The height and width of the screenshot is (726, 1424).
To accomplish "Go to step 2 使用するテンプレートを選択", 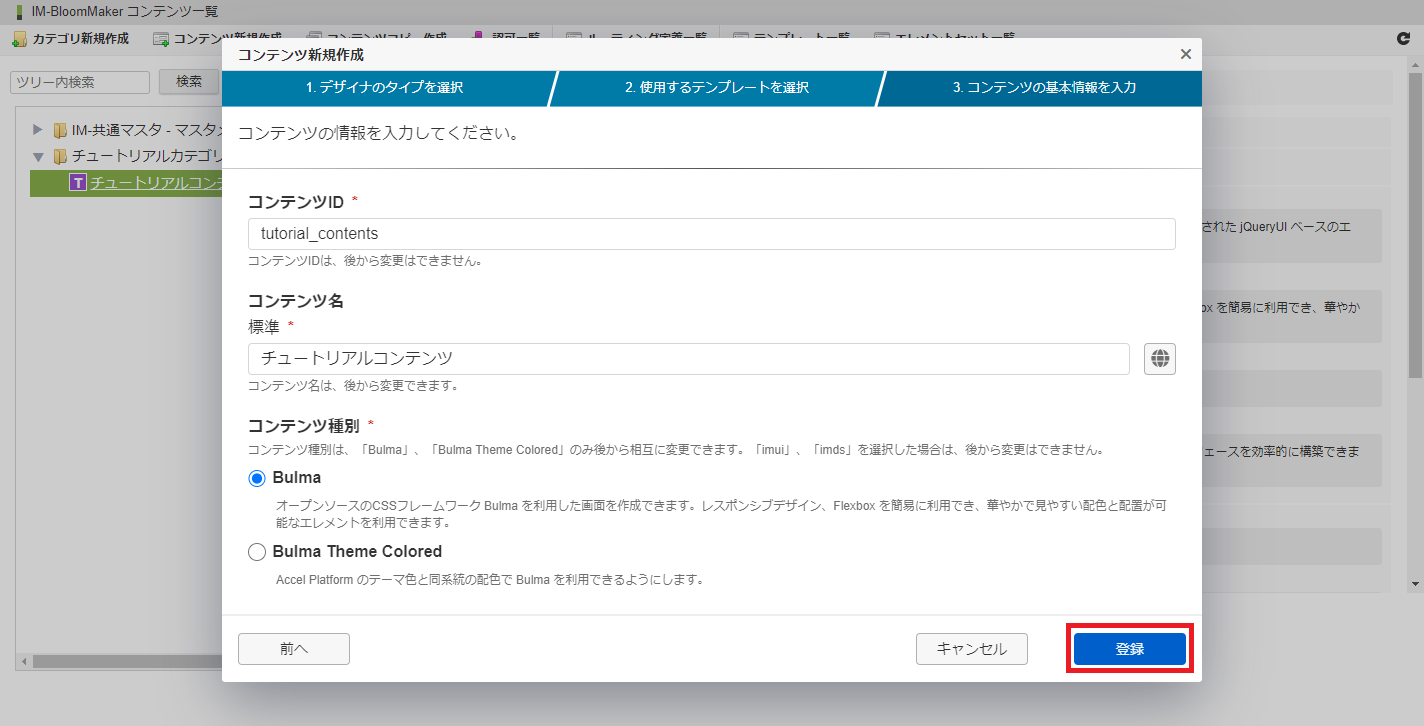I will (717, 88).
